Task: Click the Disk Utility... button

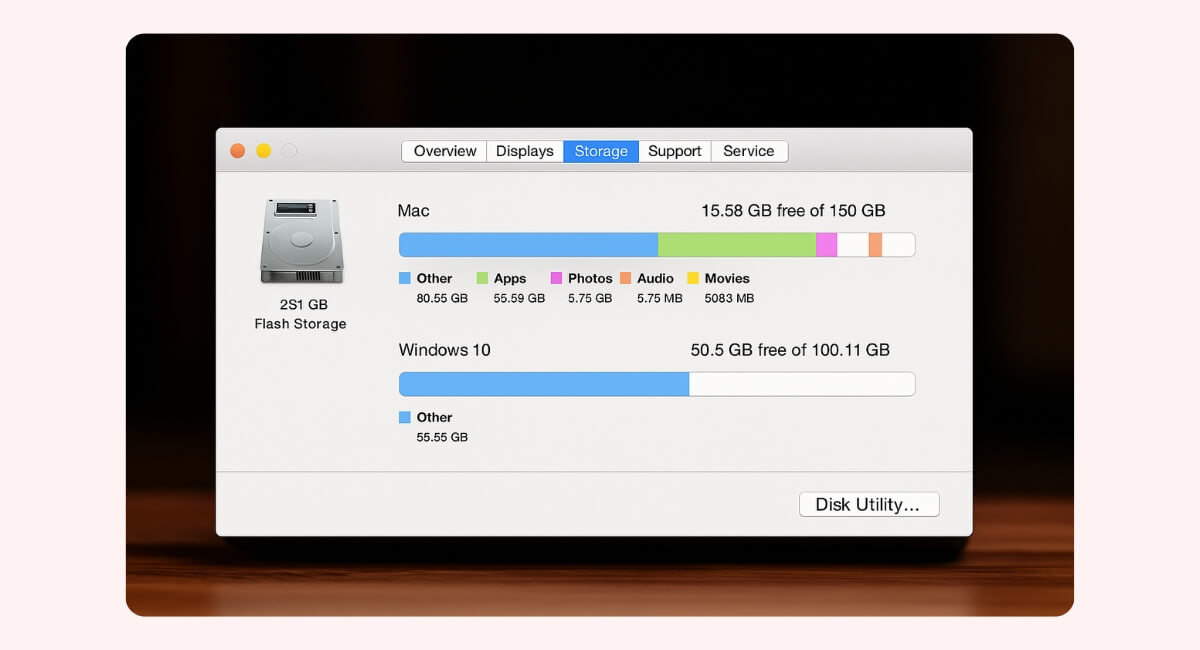Action: [869, 504]
